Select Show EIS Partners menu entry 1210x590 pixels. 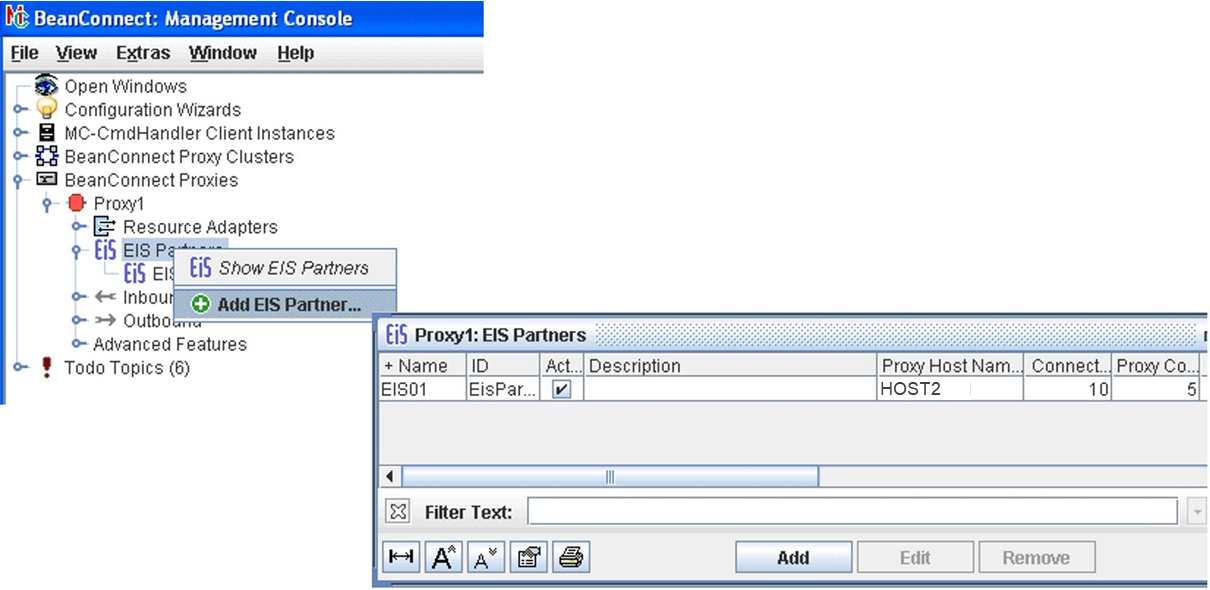click(x=292, y=268)
